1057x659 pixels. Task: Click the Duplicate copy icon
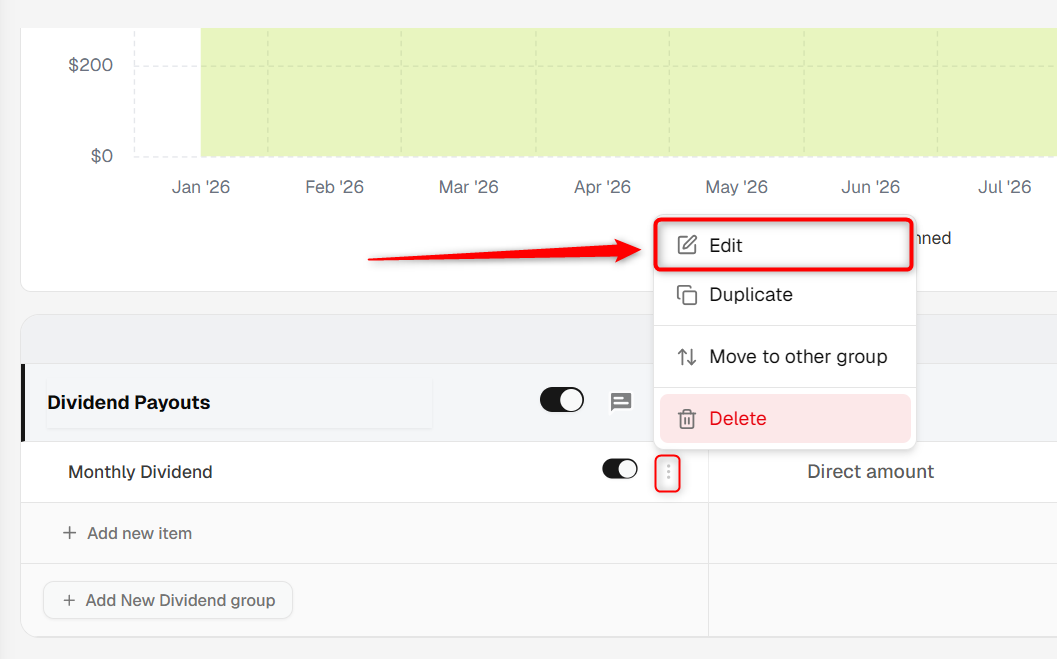pos(686,294)
